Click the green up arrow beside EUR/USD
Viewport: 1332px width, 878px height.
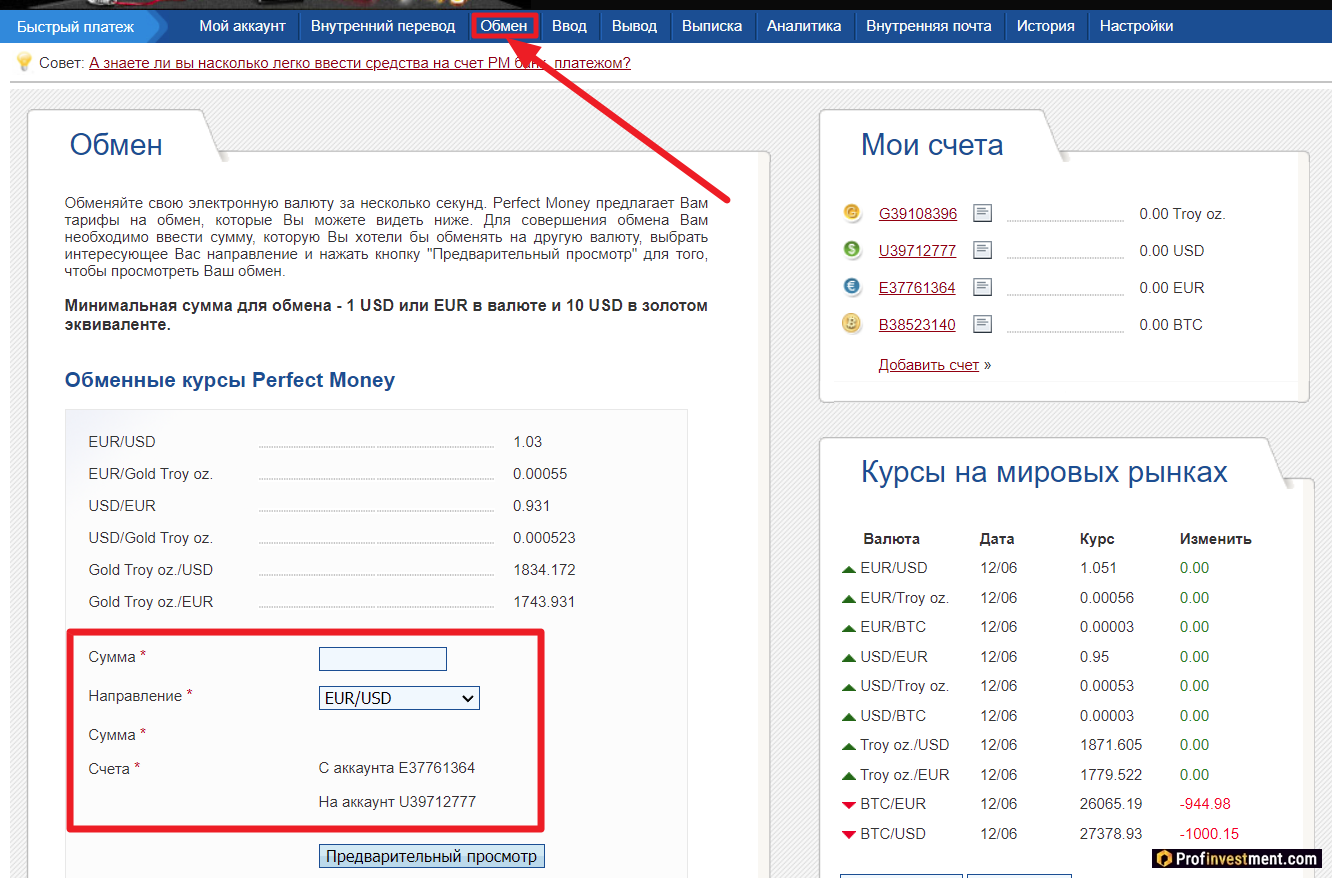pos(849,569)
